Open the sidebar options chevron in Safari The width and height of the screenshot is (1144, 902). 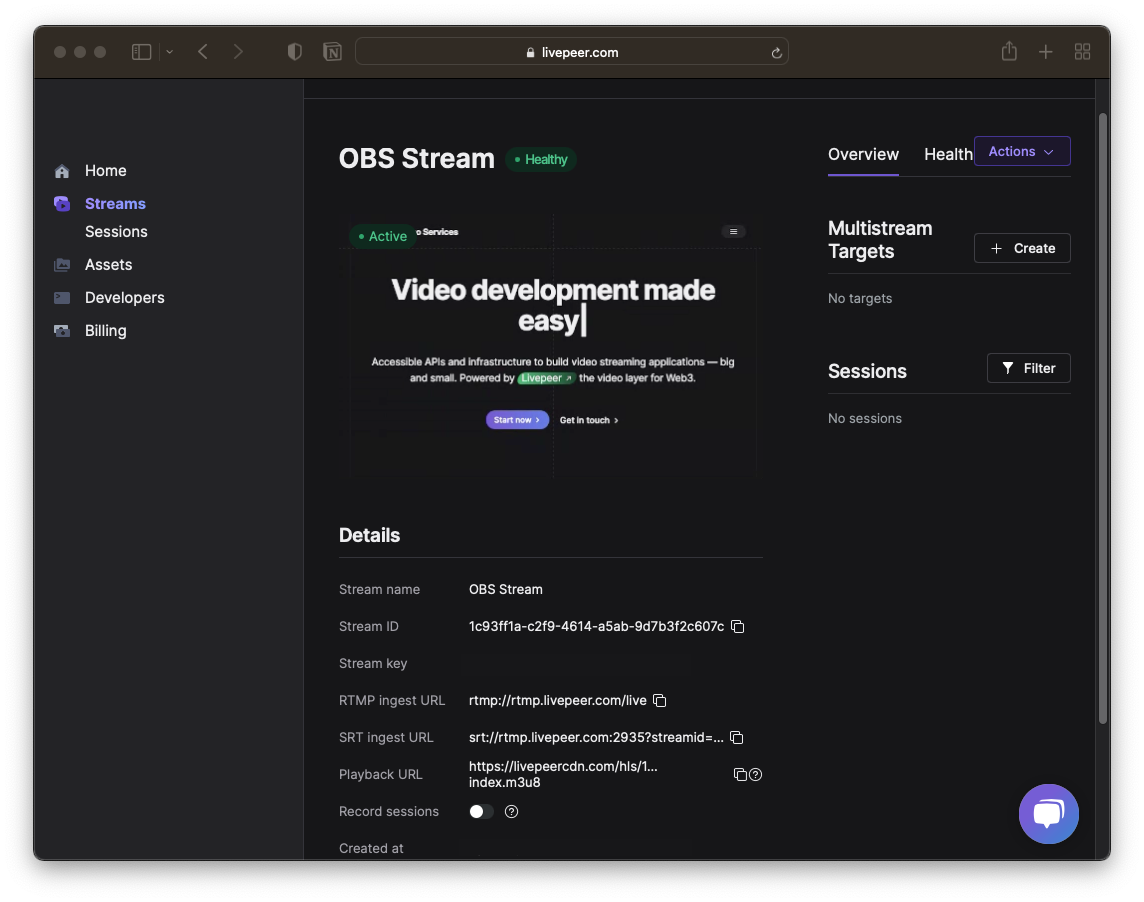point(169,52)
